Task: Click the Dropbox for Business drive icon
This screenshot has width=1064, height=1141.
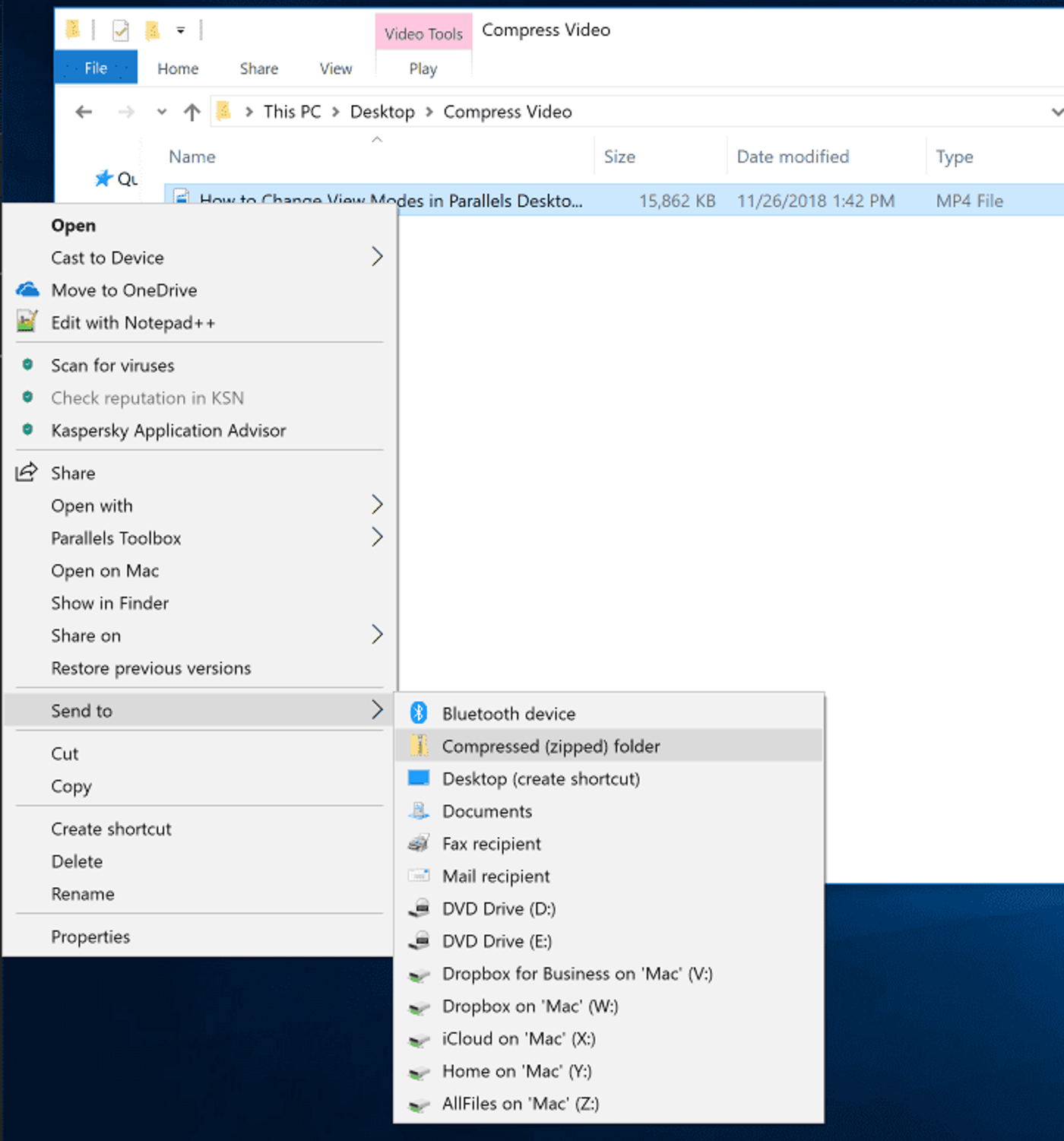Action: 420,974
